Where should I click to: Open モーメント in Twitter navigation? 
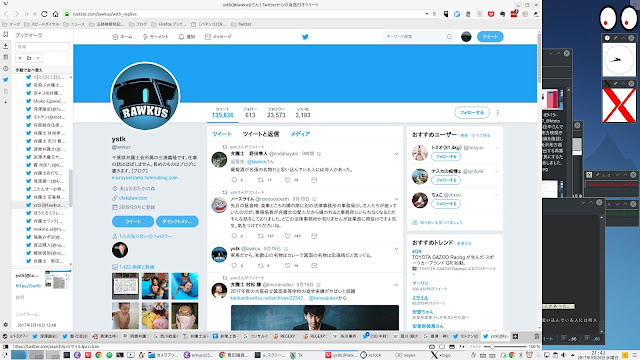[x=155, y=37]
